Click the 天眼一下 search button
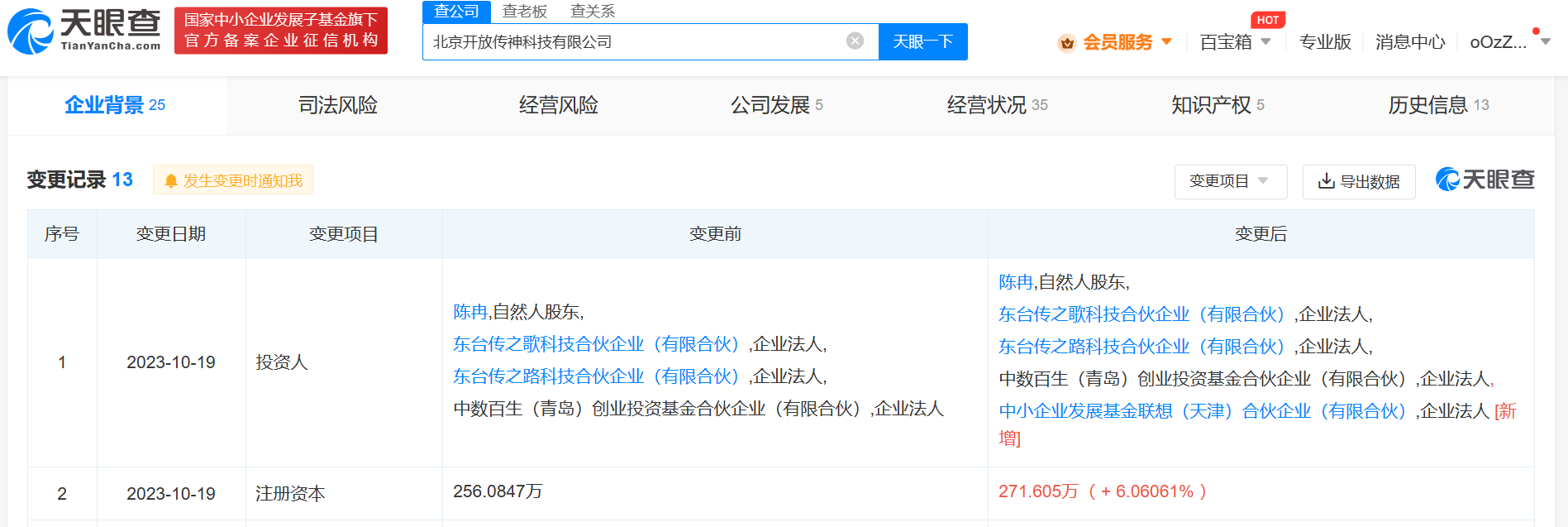Viewport: 1568px width, 527px height. pyautogui.click(x=923, y=41)
